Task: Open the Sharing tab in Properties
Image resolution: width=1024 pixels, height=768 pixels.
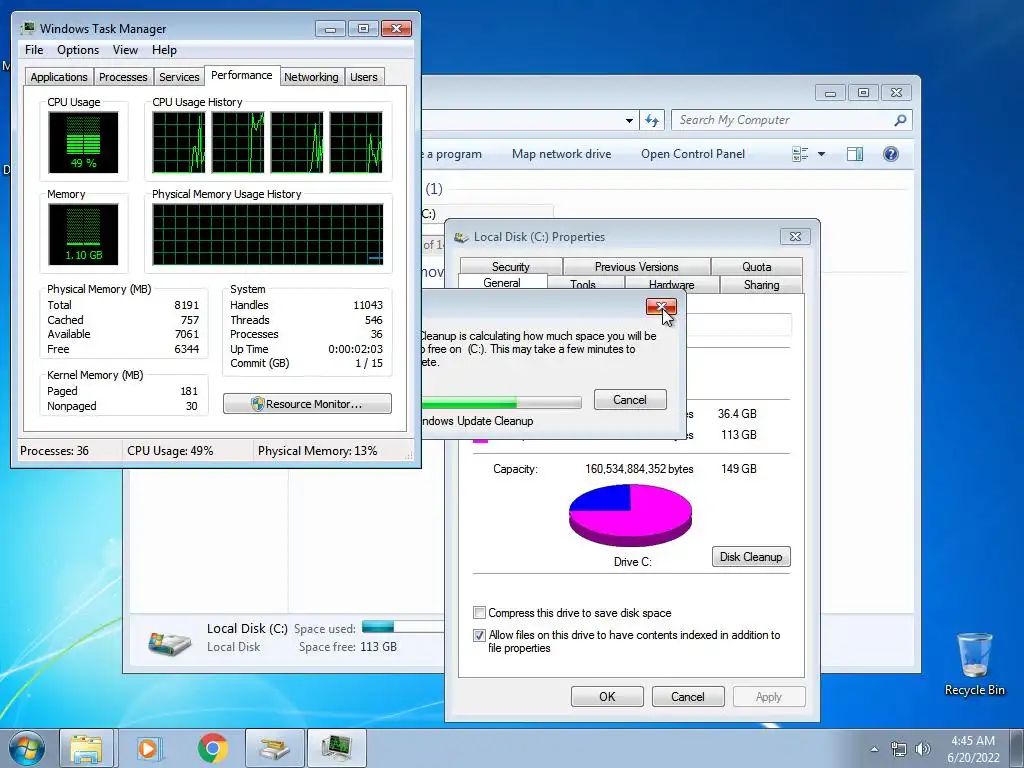Action: [x=761, y=285]
